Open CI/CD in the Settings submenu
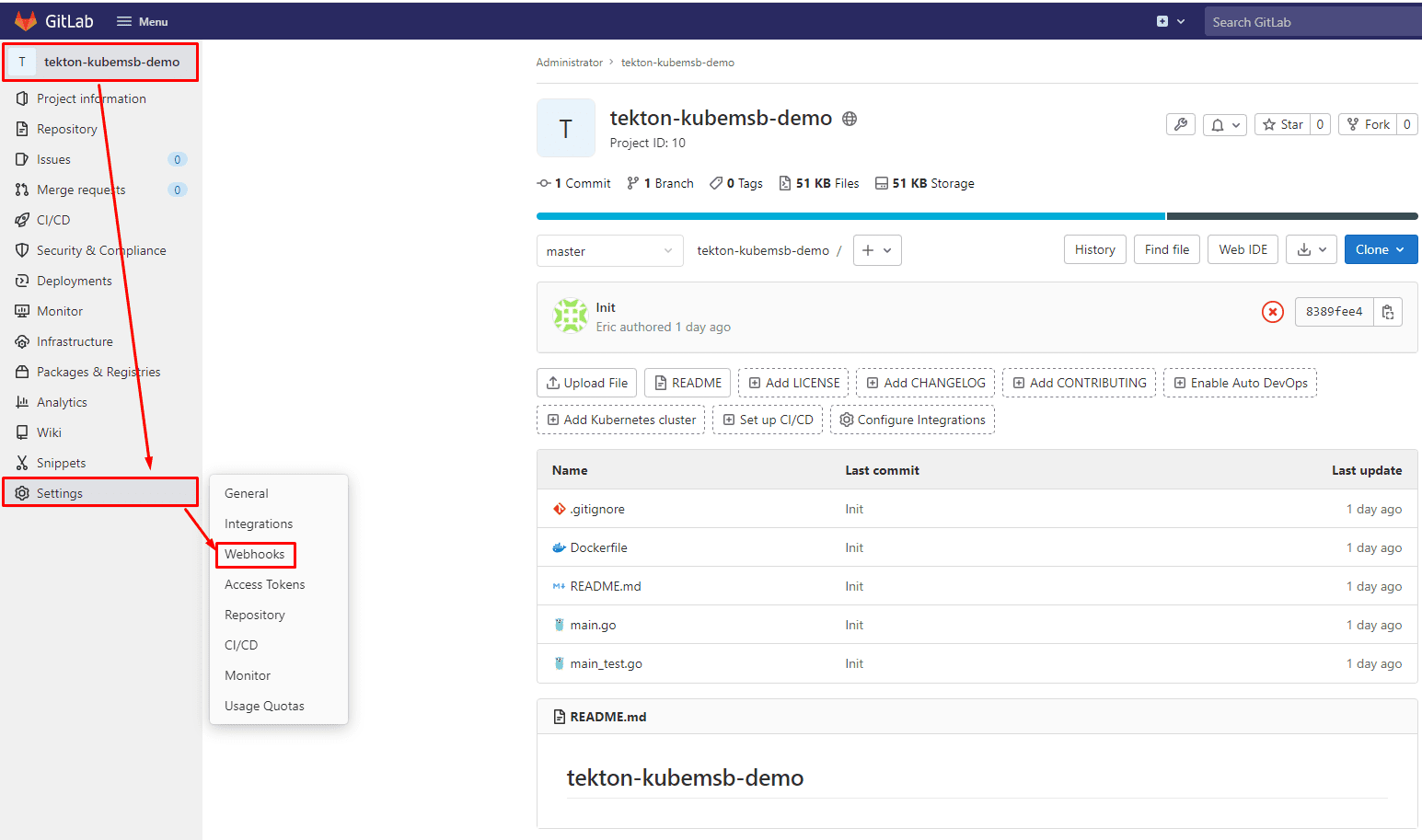The width and height of the screenshot is (1422, 840). coord(241,645)
